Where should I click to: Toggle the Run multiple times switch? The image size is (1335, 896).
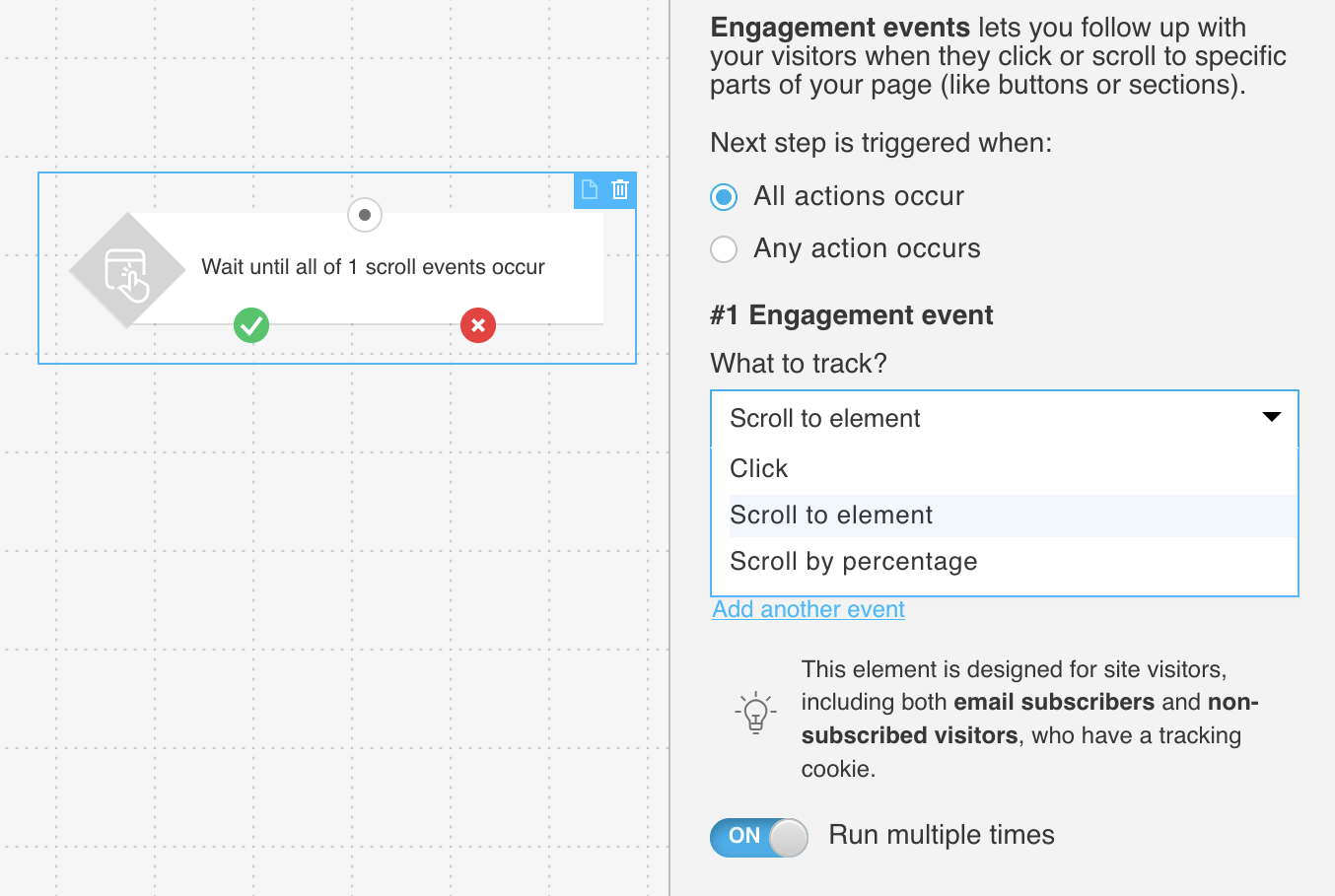tap(758, 837)
